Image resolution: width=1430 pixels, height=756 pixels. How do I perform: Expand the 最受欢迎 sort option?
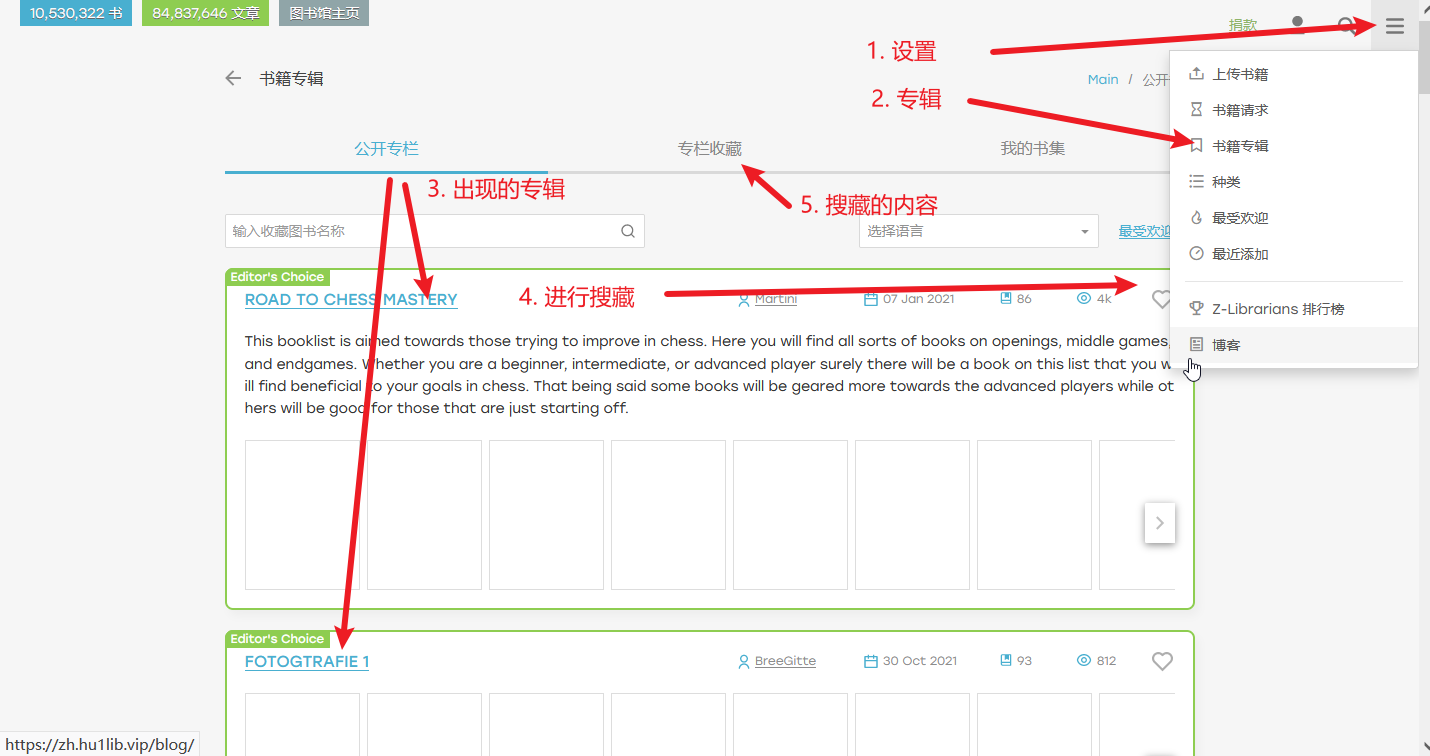pyautogui.click(x=1144, y=231)
